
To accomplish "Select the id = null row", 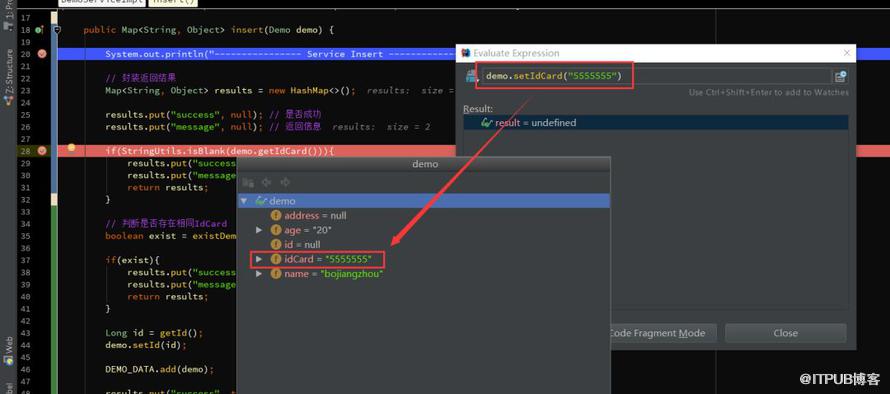I will click(x=423, y=245).
